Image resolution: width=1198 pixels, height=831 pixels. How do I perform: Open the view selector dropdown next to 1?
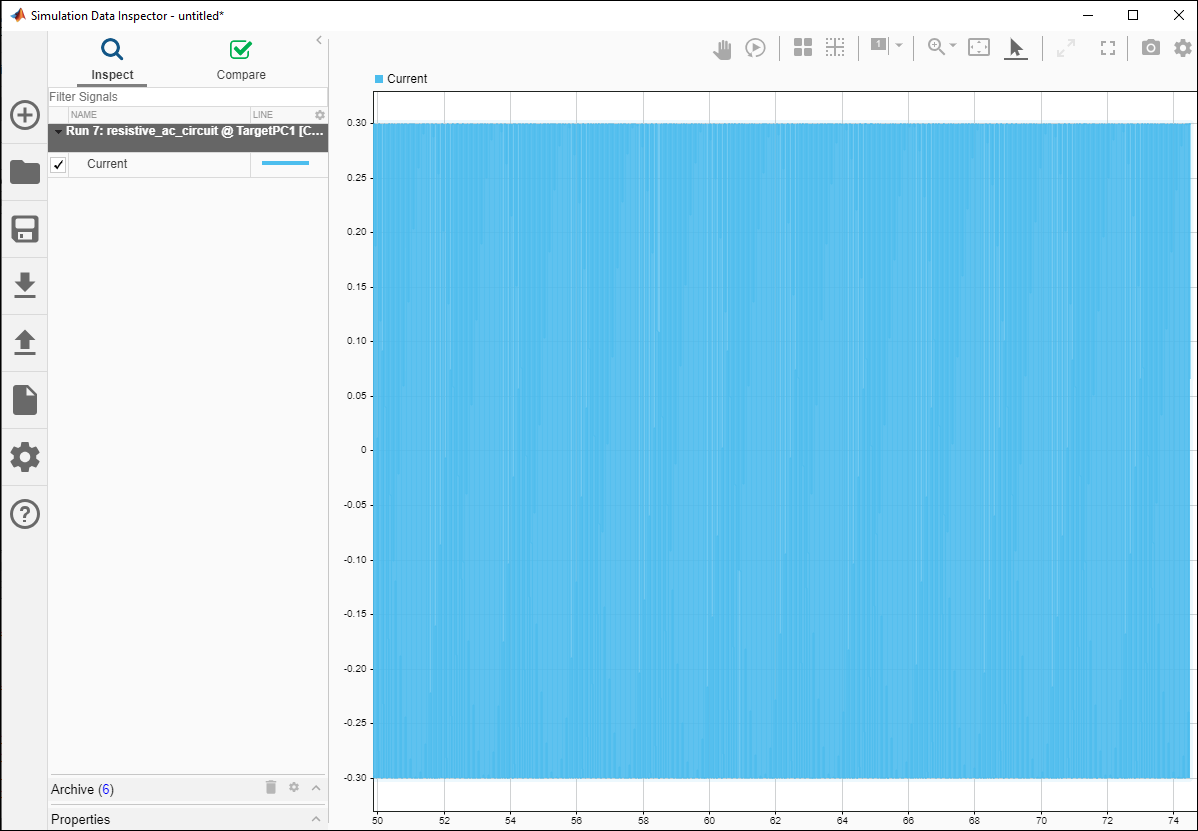pyautogui.click(x=897, y=47)
